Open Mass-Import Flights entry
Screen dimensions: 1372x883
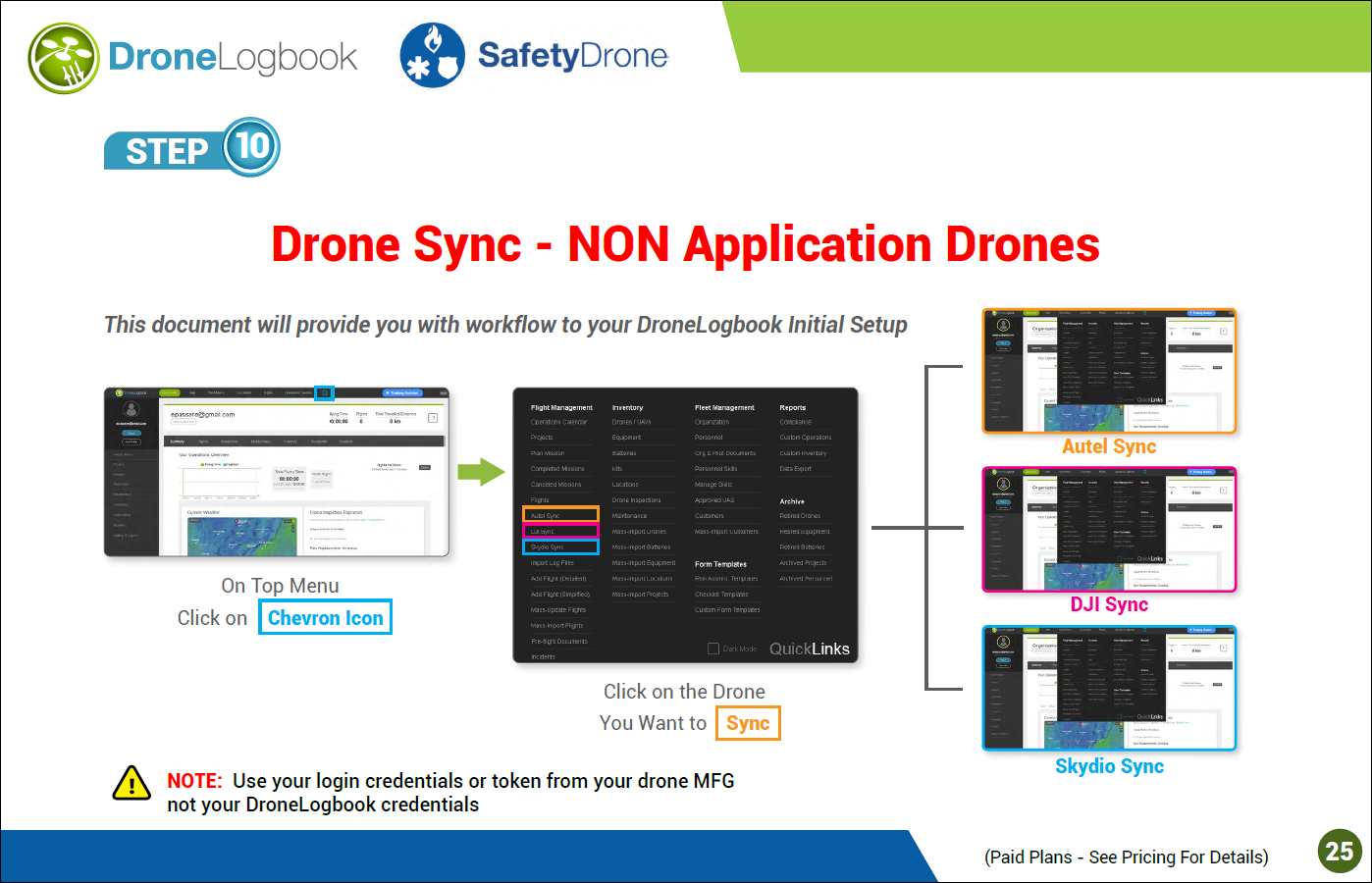tap(556, 626)
